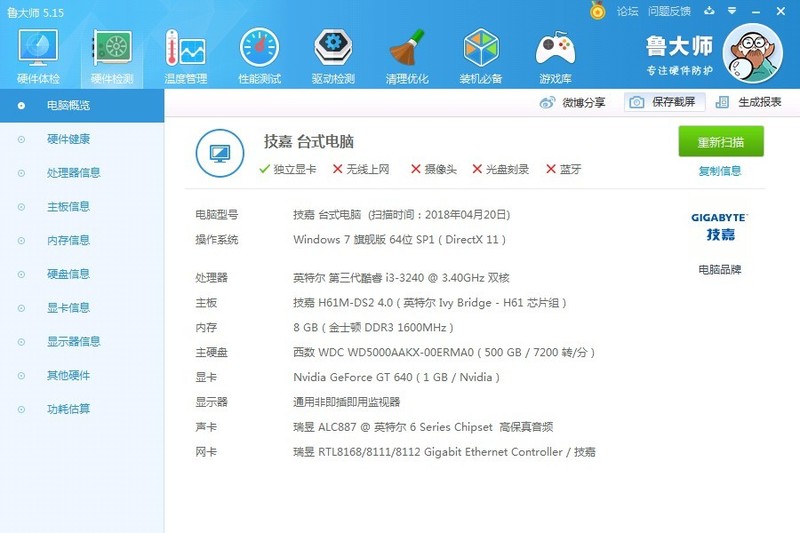Click the gold medal icon in title bar
This screenshot has height=533, width=800.
[x=598, y=11]
